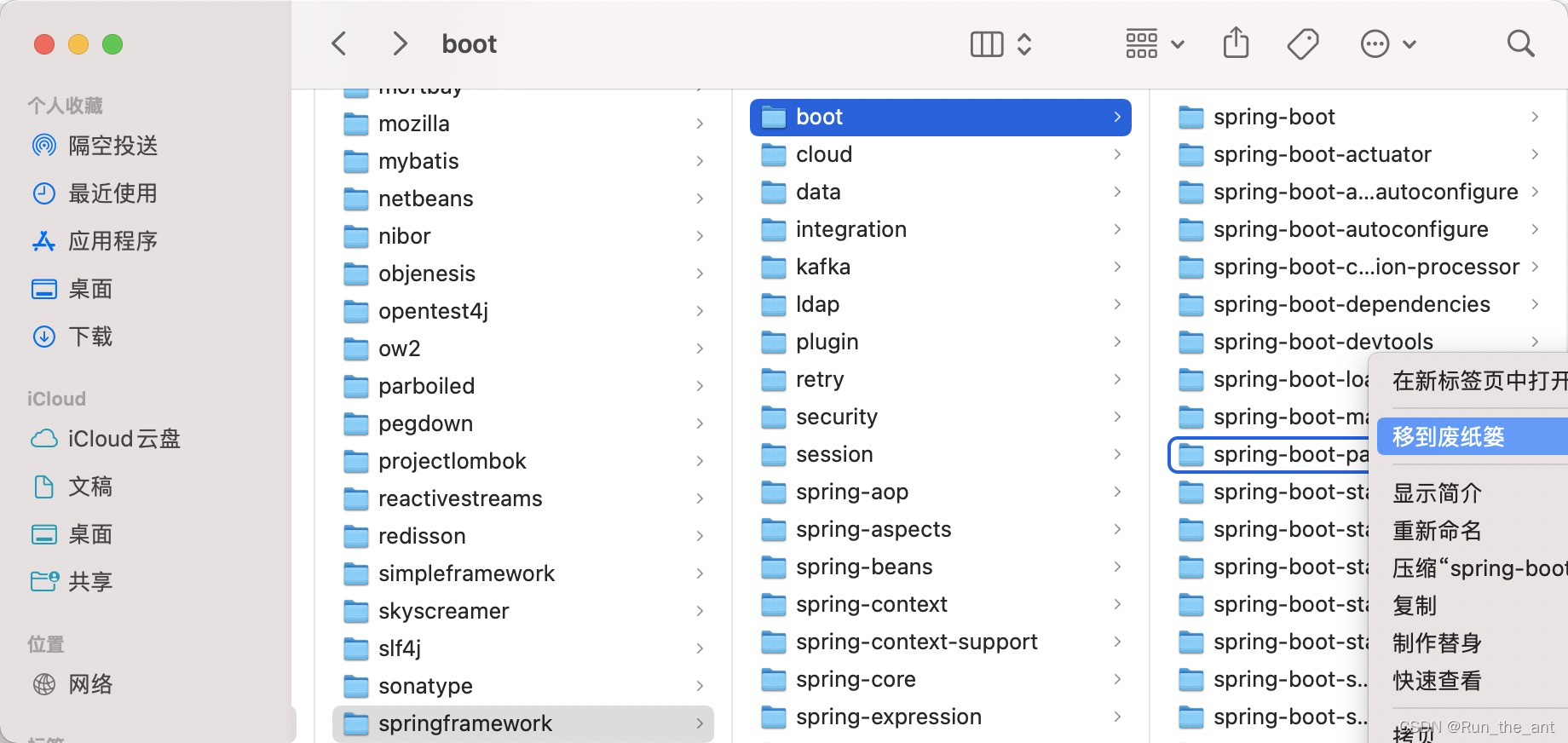Select the spring-aop folder
1568x743 pixels.
click(x=940, y=492)
